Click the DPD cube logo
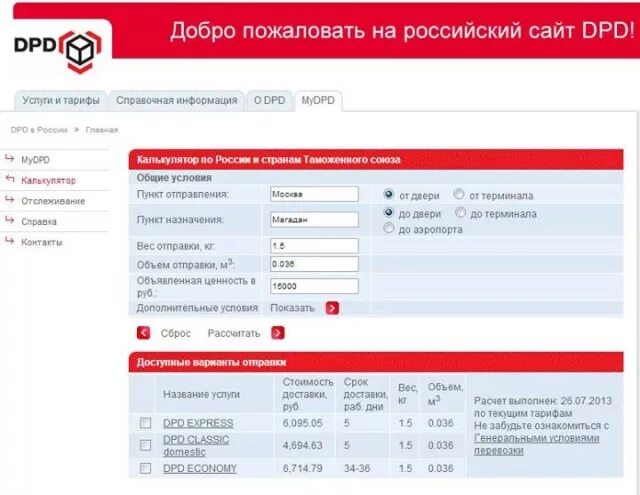640x495 pixels. [80, 52]
